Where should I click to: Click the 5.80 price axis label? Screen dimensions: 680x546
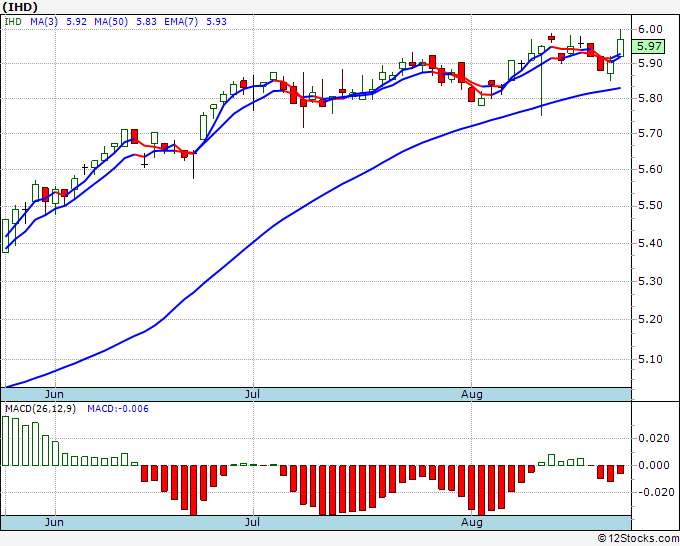pyautogui.click(x=650, y=98)
